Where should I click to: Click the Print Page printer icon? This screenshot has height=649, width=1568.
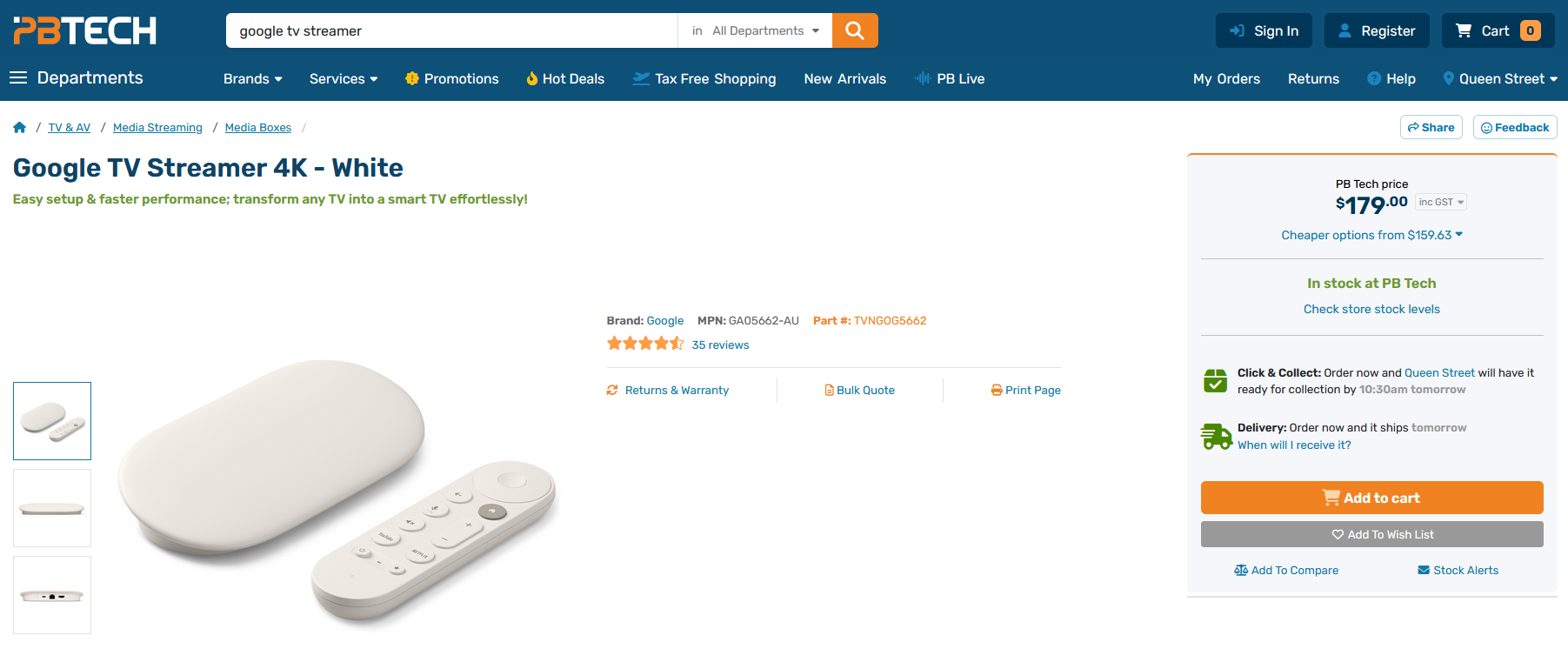point(997,391)
